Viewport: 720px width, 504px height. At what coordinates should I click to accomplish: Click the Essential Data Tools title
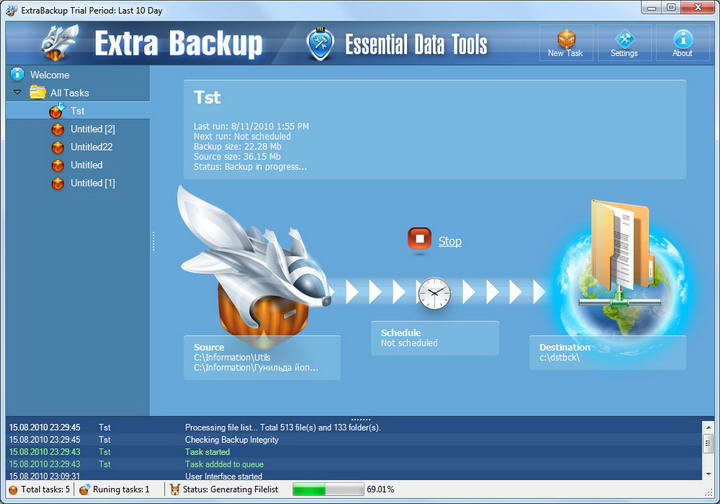coord(416,45)
